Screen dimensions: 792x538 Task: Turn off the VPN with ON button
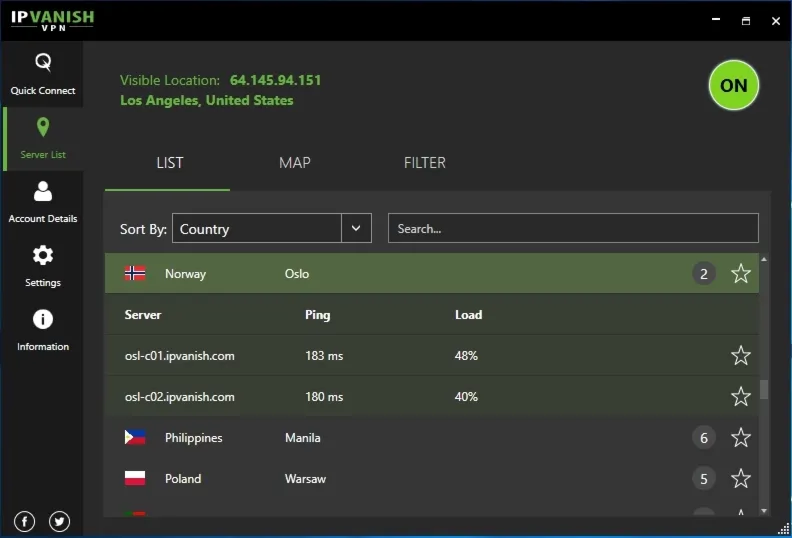tap(733, 85)
